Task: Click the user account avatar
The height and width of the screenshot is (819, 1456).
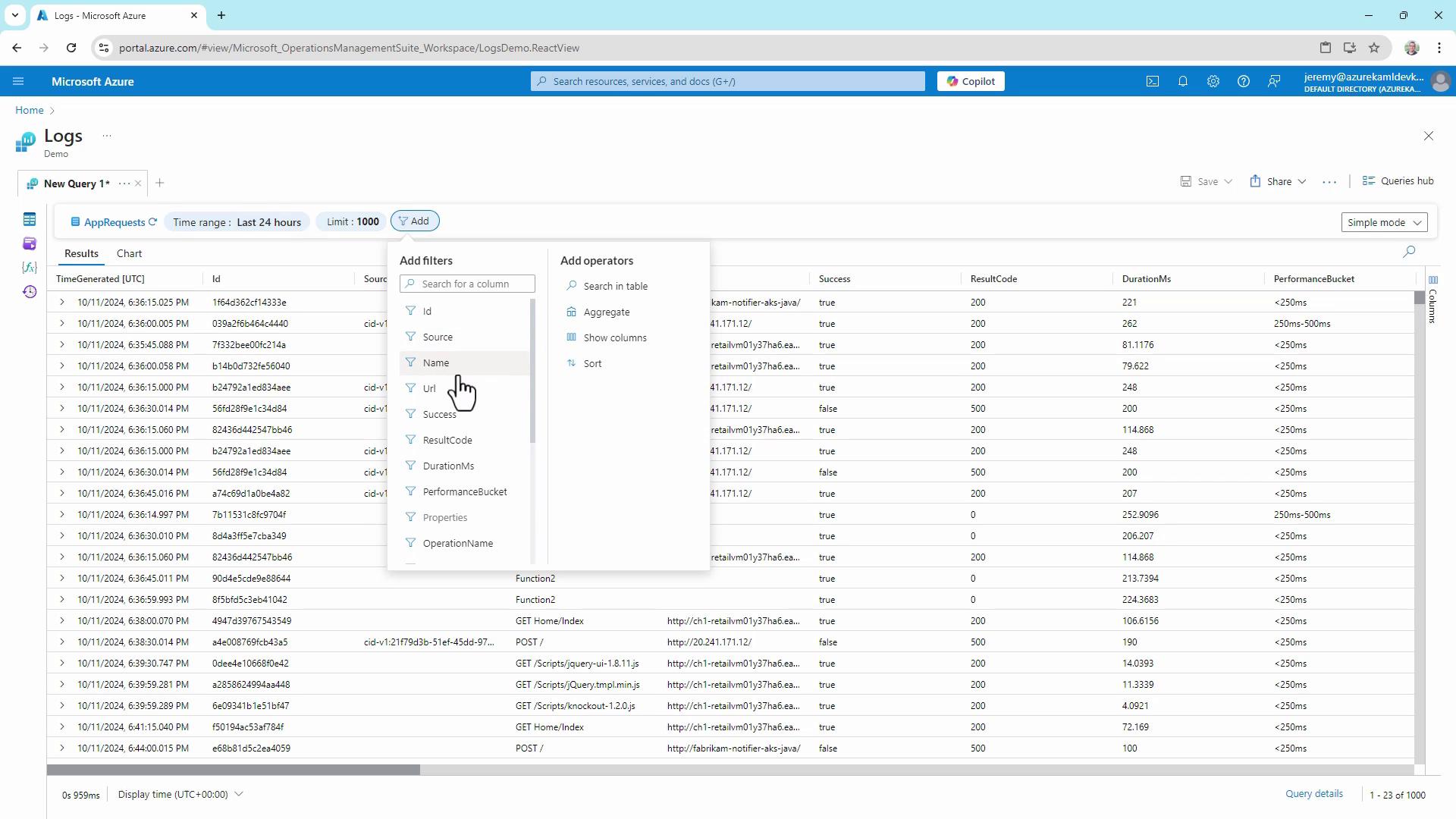Action: coord(1440,81)
